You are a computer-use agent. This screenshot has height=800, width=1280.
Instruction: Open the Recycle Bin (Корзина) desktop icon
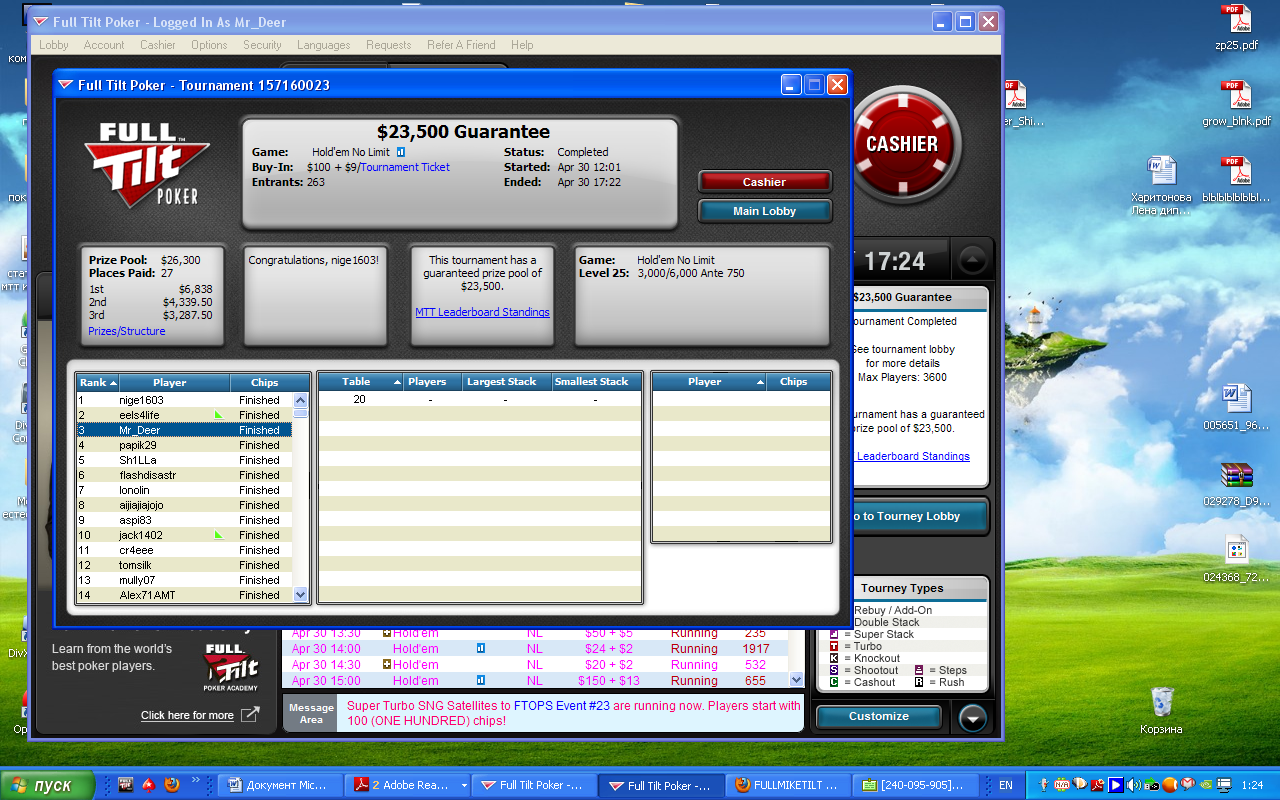coord(1161,710)
